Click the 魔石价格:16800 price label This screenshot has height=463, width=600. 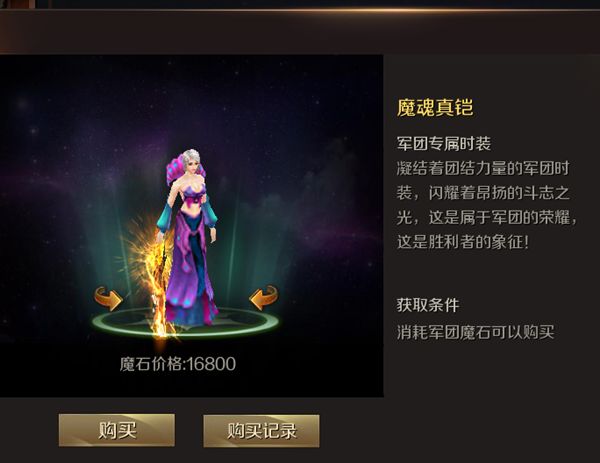point(178,364)
